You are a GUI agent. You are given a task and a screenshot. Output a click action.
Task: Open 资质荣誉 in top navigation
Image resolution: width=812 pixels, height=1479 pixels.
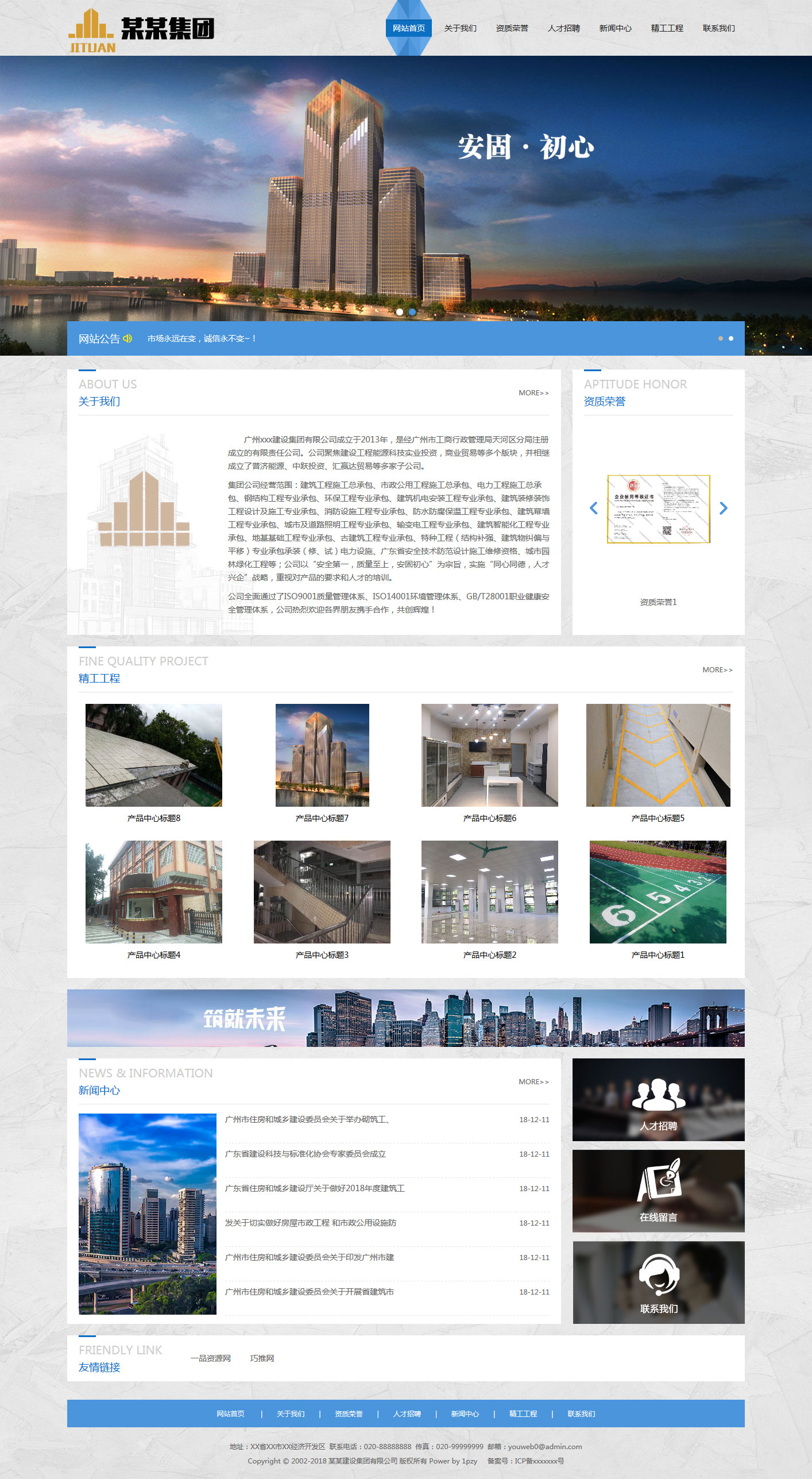(x=512, y=28)
